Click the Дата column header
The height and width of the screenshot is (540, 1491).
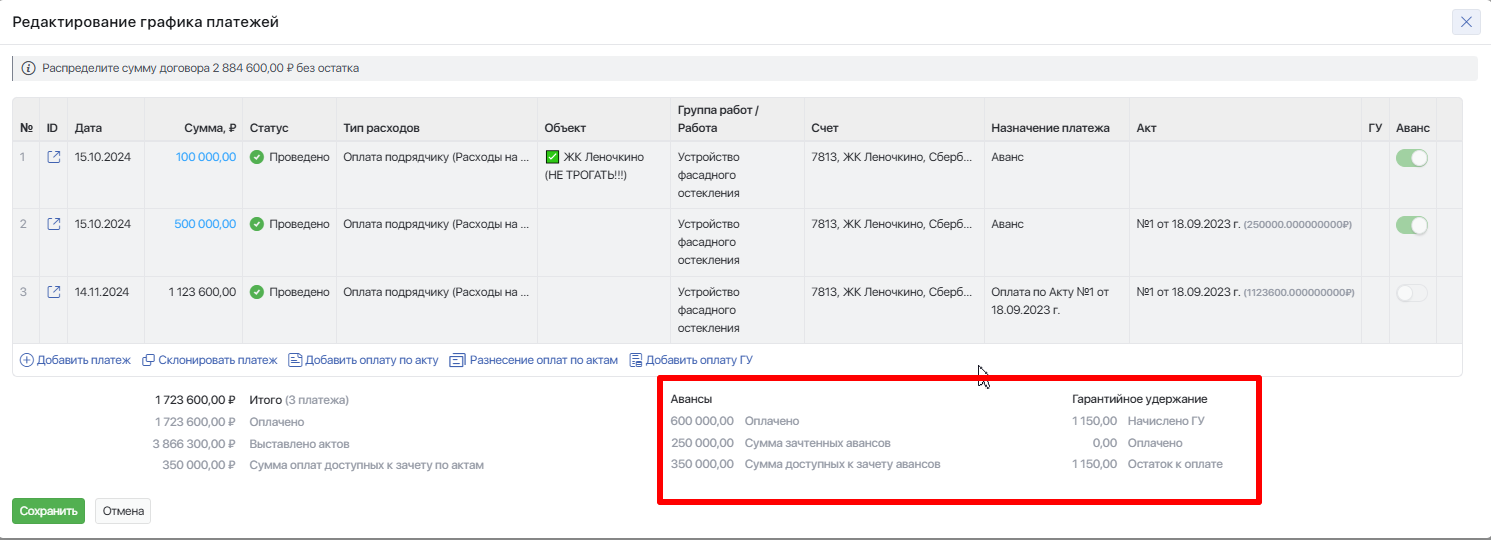point(88,128)
